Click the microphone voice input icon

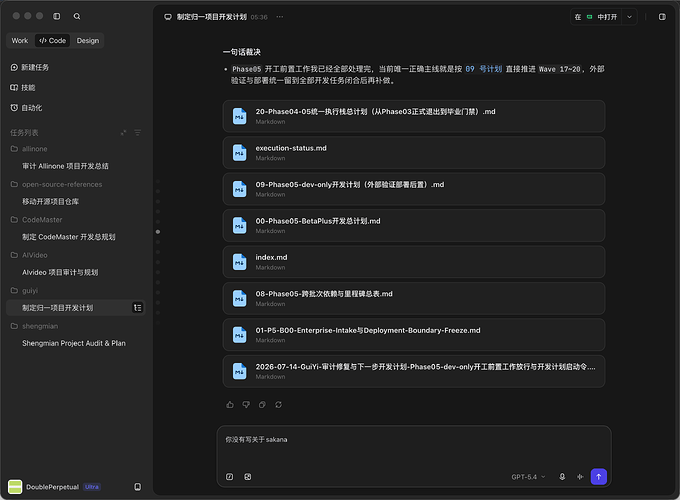point(562,477)
